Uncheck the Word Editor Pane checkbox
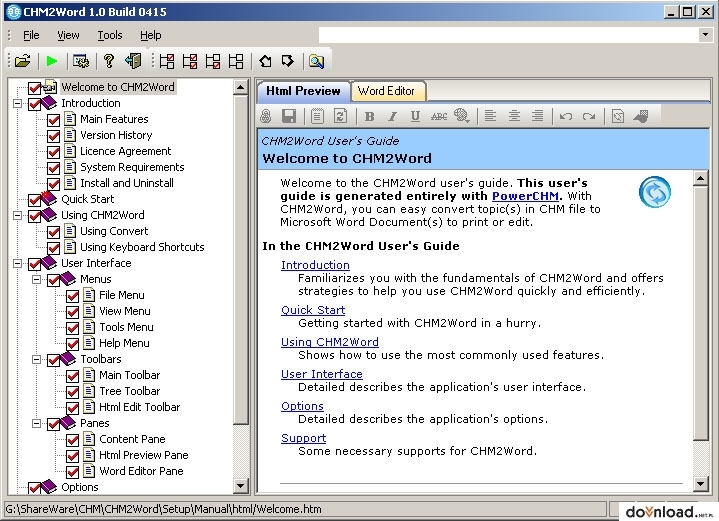Viewport: 719px width, 521px height. click(72, 472)
